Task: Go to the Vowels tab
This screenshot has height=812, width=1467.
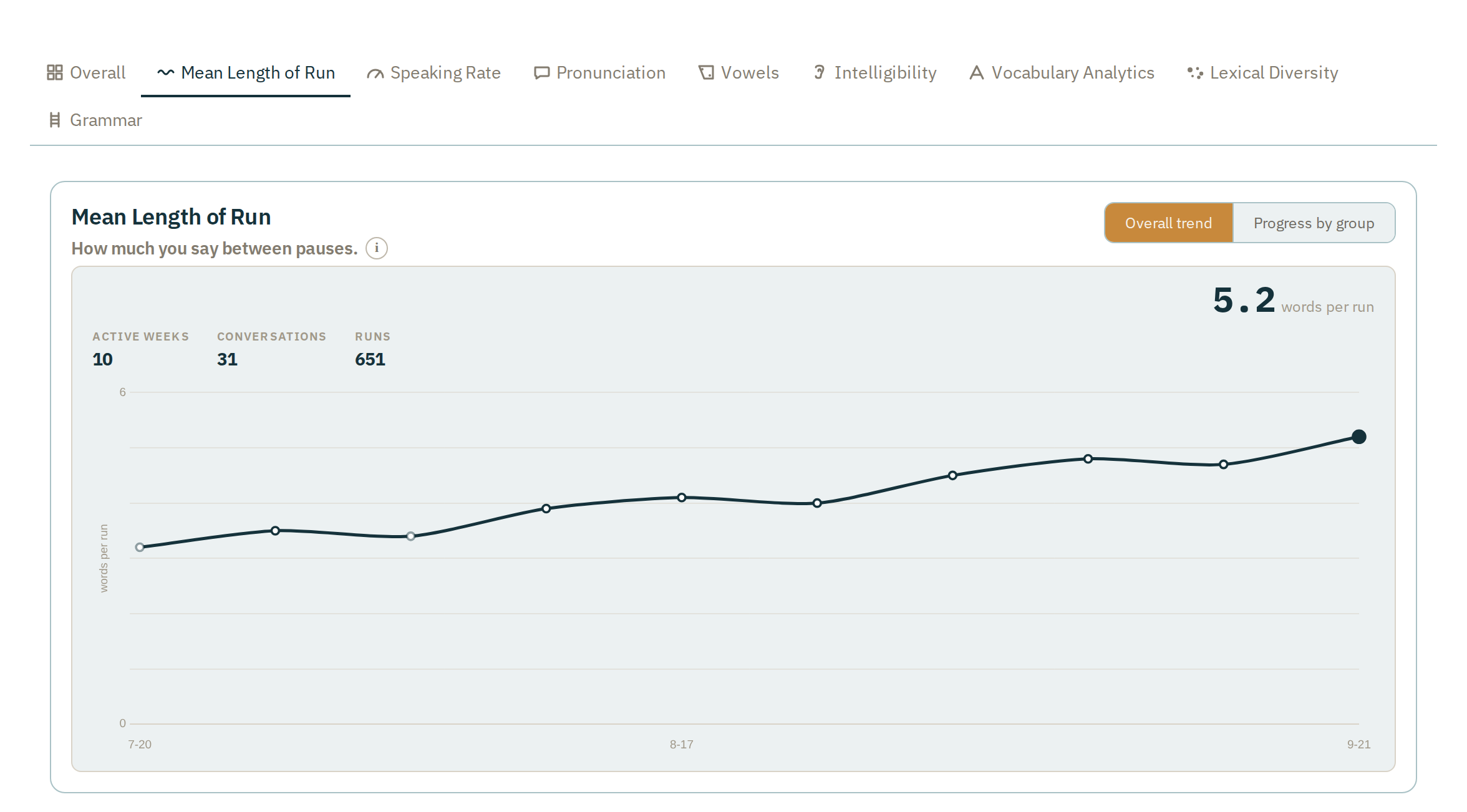Action: (738, 73)
